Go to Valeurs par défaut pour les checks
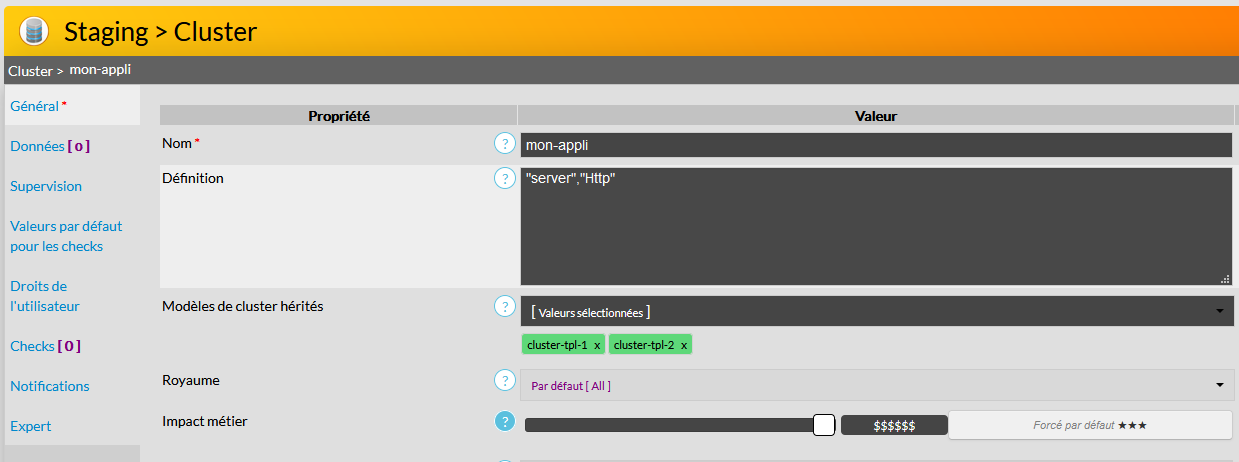 click(66, 236)
